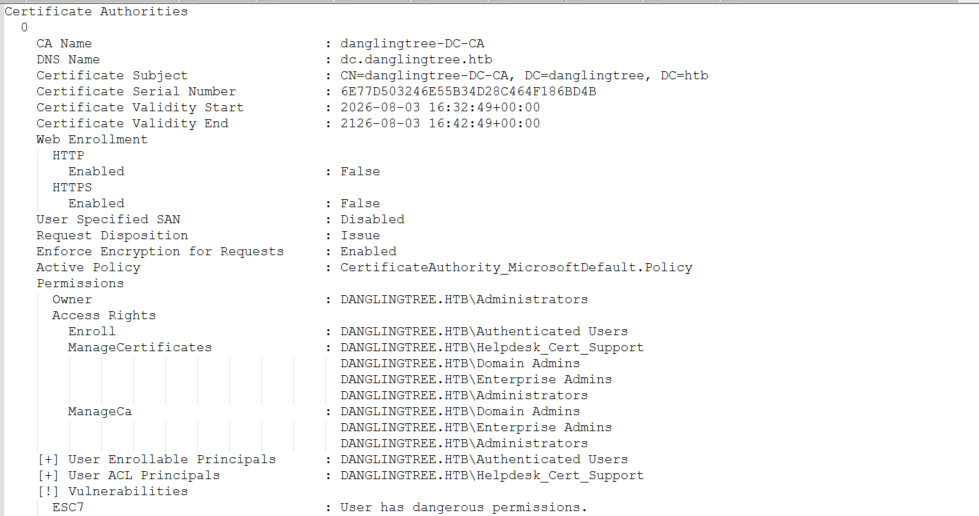Select Active Policy MicrosoftDefault.Policy text
The width and height of the screenshot is (979, 516).
516,267
